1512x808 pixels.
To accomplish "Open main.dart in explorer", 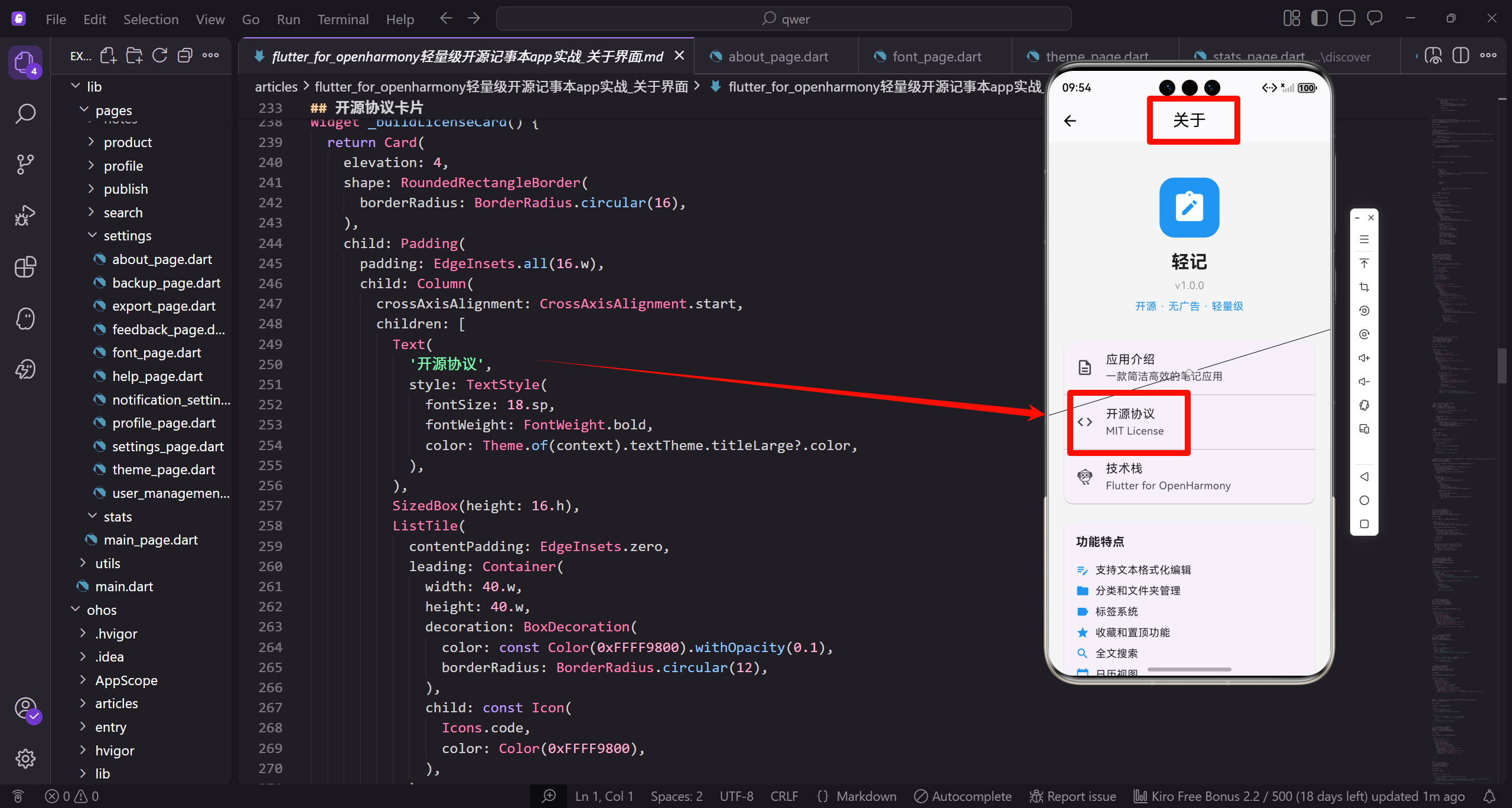I will [x=124, y=587].
